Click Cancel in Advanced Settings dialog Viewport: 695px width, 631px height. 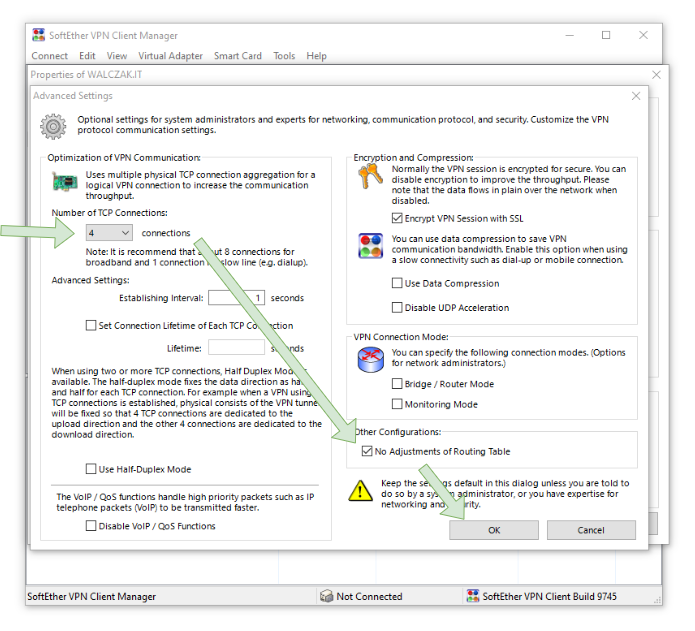pyautogui.click(x=591, y=530)
